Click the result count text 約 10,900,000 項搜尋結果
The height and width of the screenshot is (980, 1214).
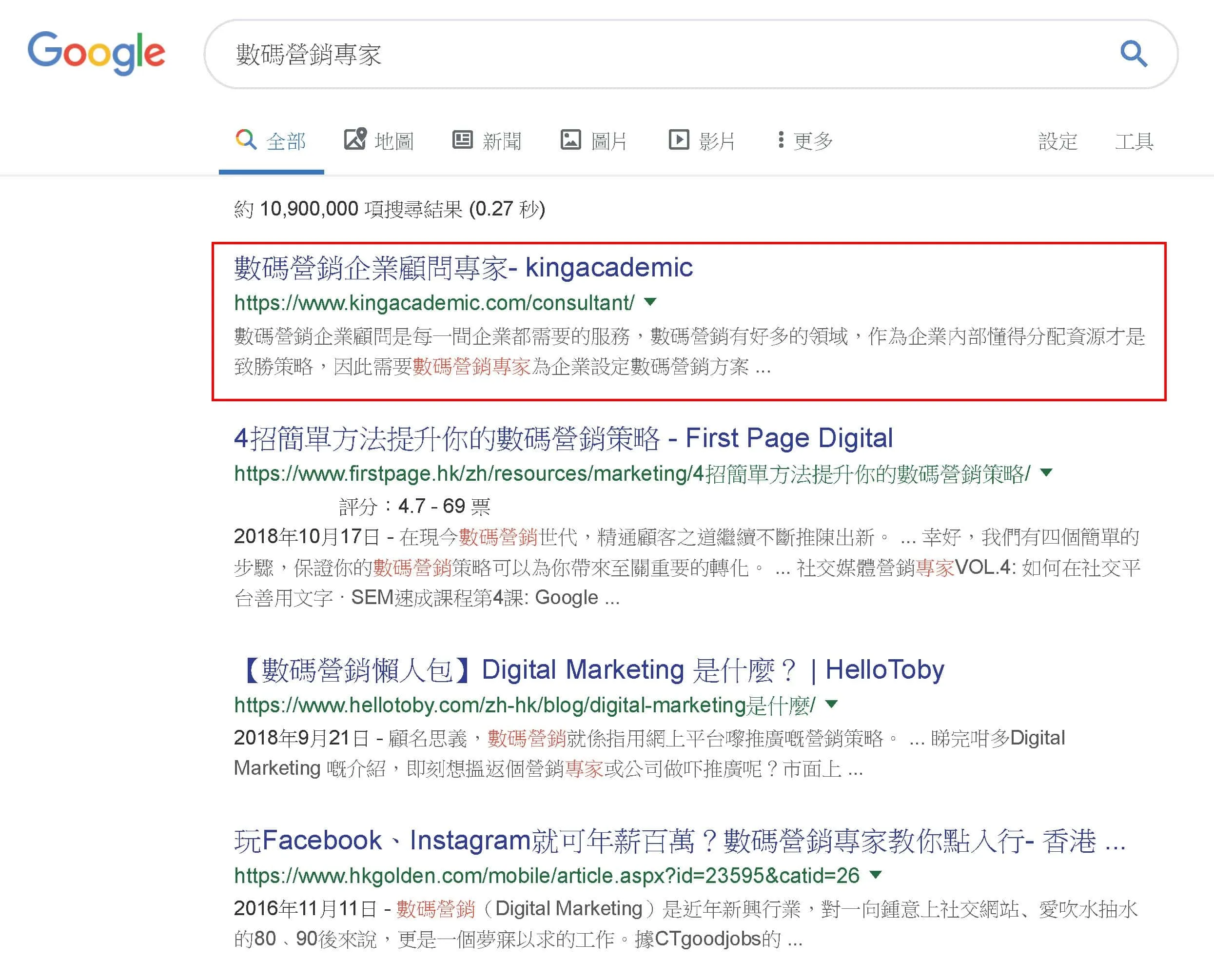348,210
